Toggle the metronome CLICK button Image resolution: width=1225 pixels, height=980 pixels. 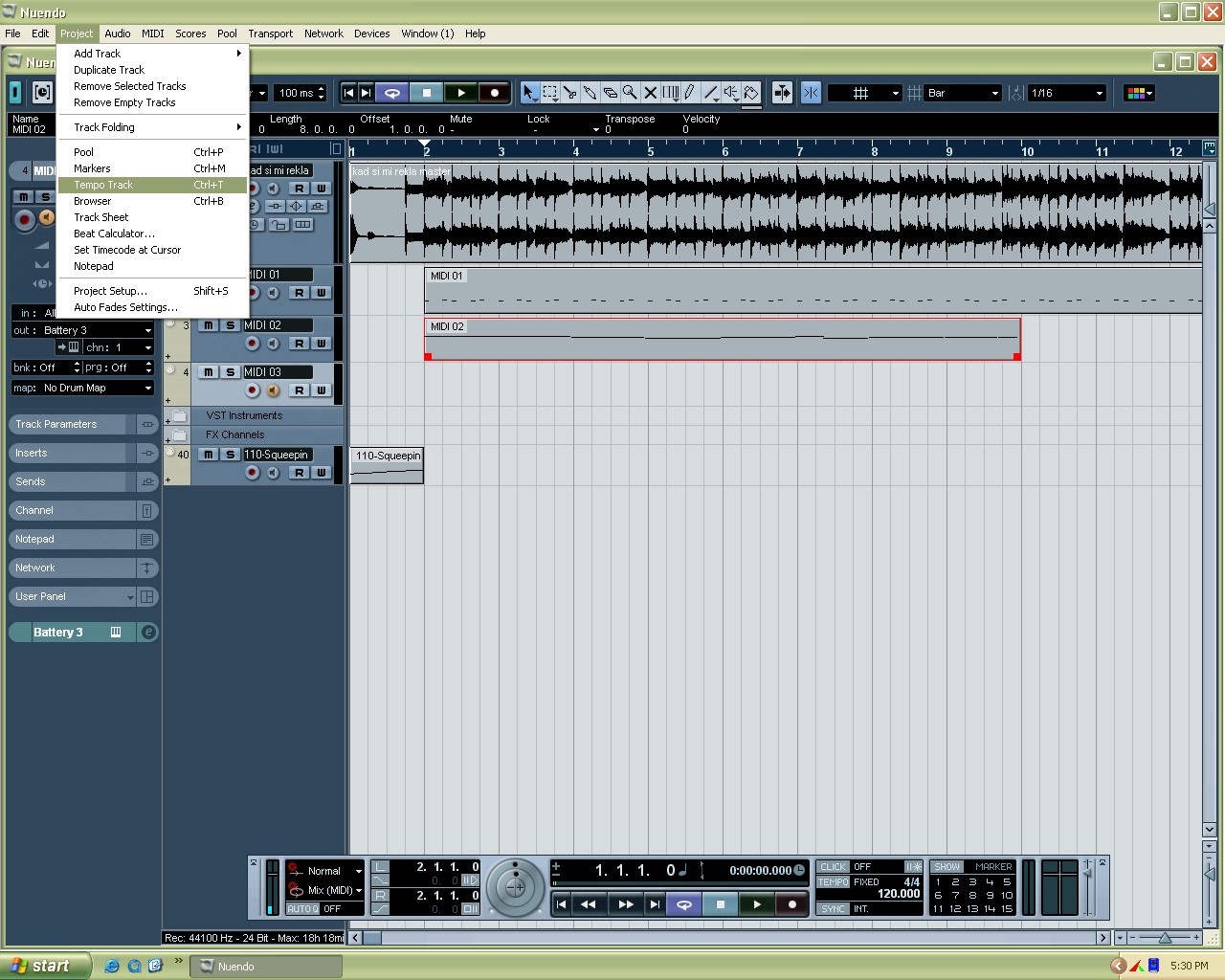[x=833, y=867]
